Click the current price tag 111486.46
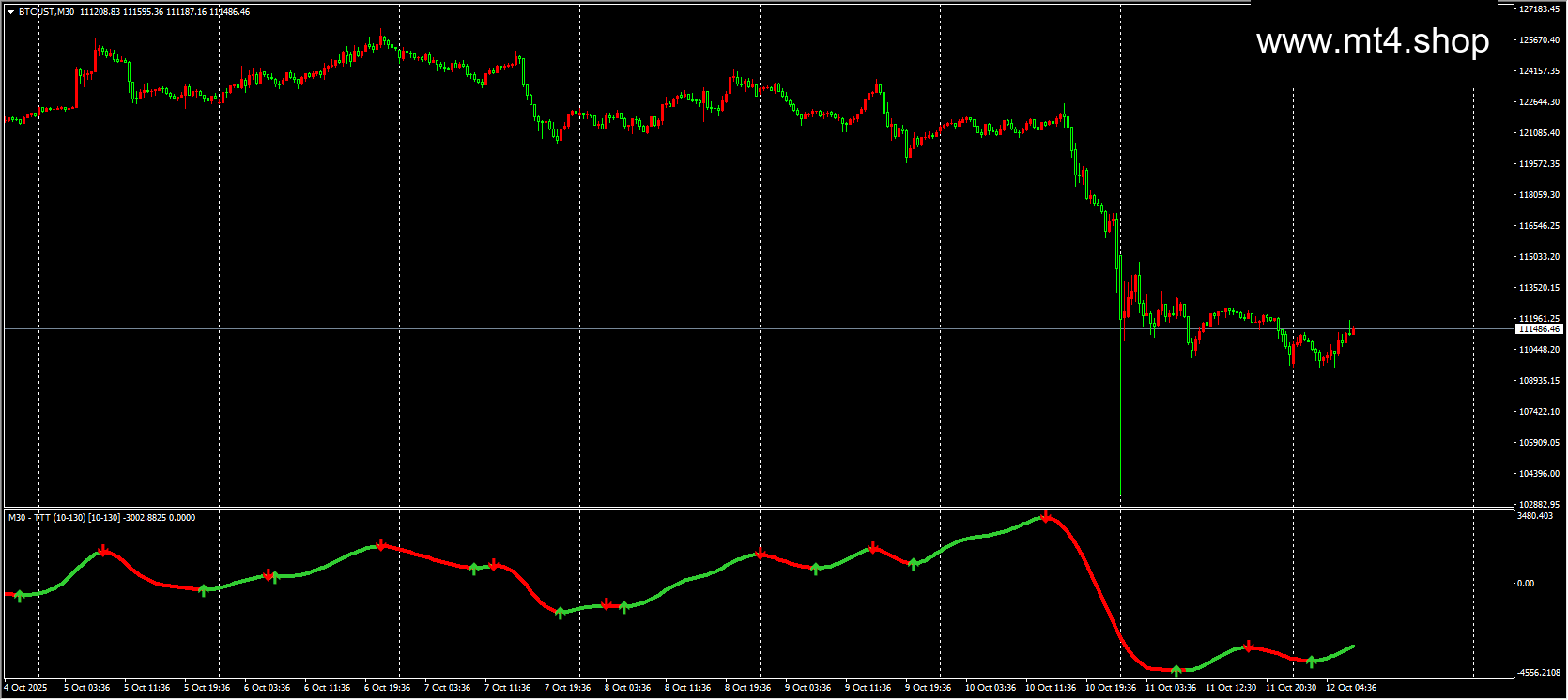Screen dimensions: 1568x700 coord(1539,329)
